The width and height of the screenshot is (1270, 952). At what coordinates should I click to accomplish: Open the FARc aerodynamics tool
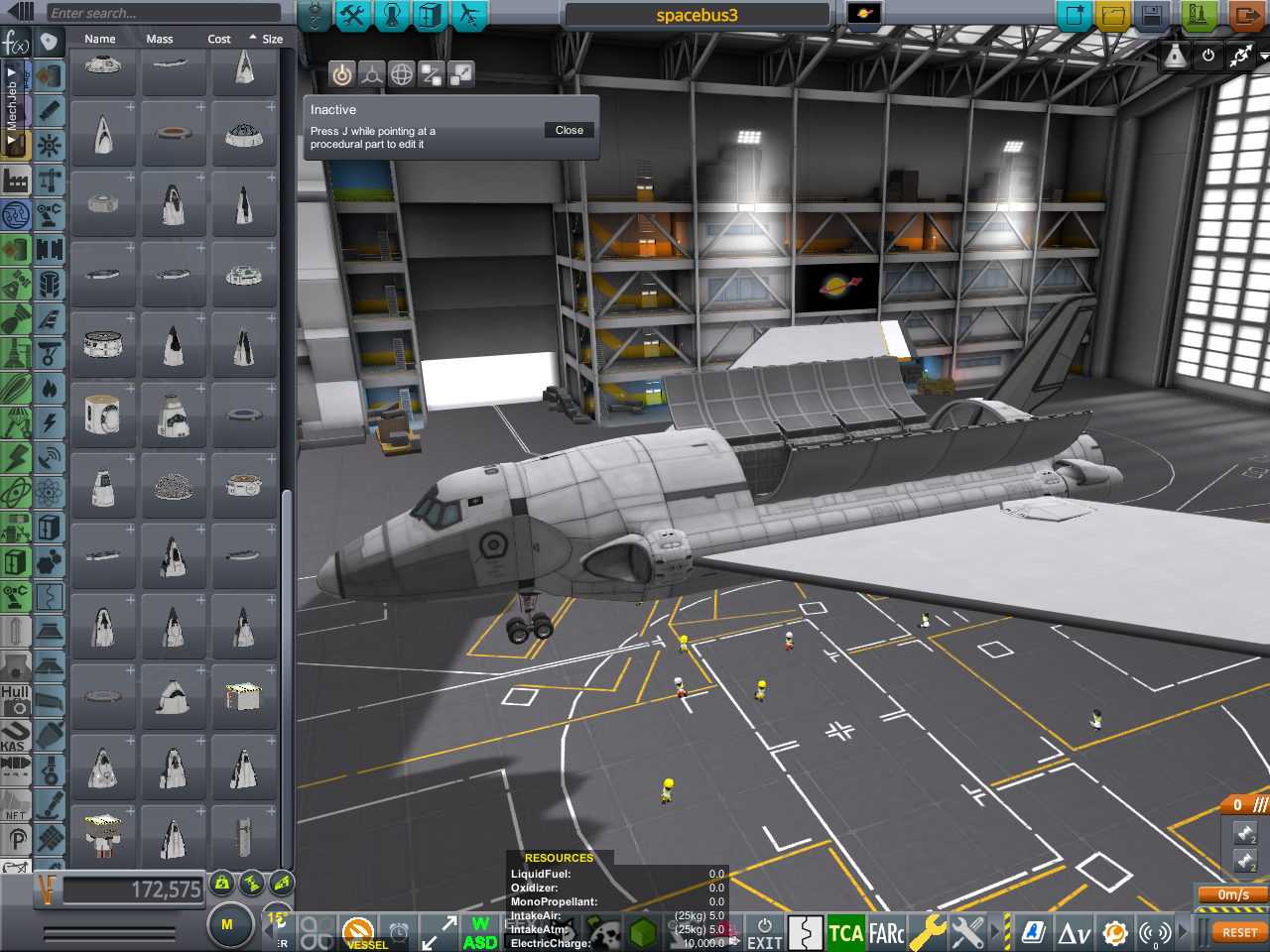coord(886,933)
